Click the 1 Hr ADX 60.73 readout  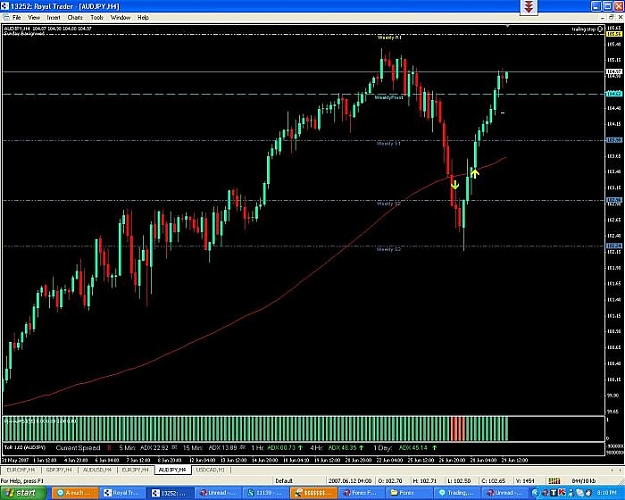click(277, 448)
